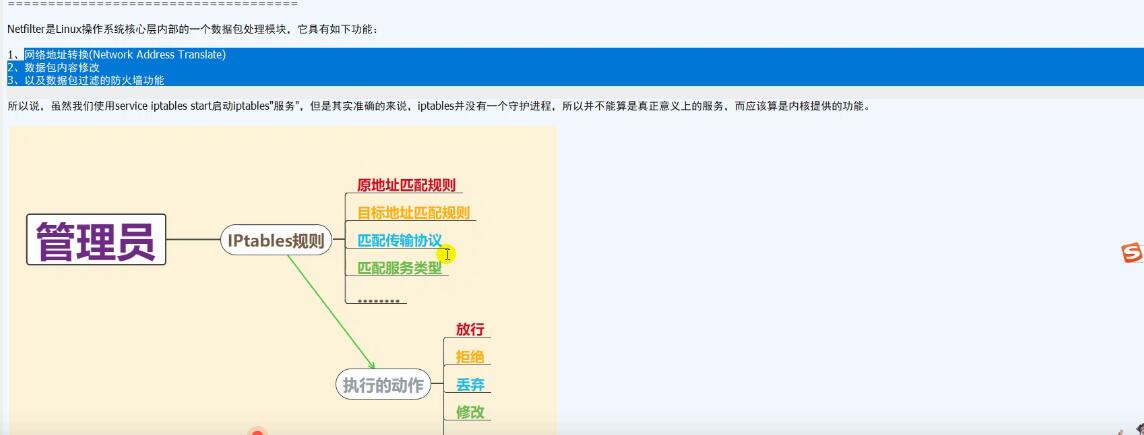The height and width of the screenshot is (435, 1144).
Task: Click the purple "管理员" node in the mind map
Action: tap(96, 239)
